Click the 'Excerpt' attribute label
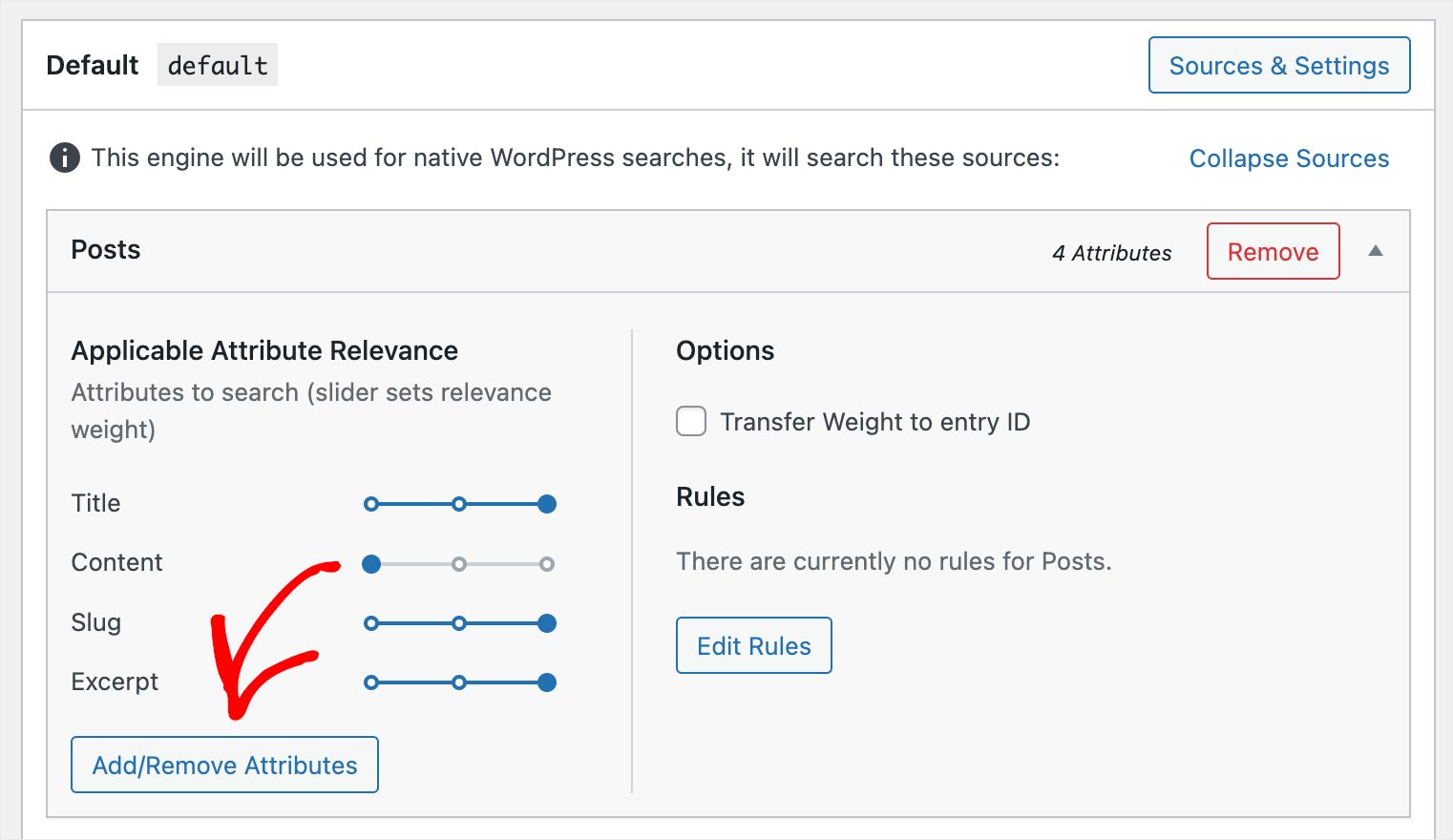 pos(116,682)
